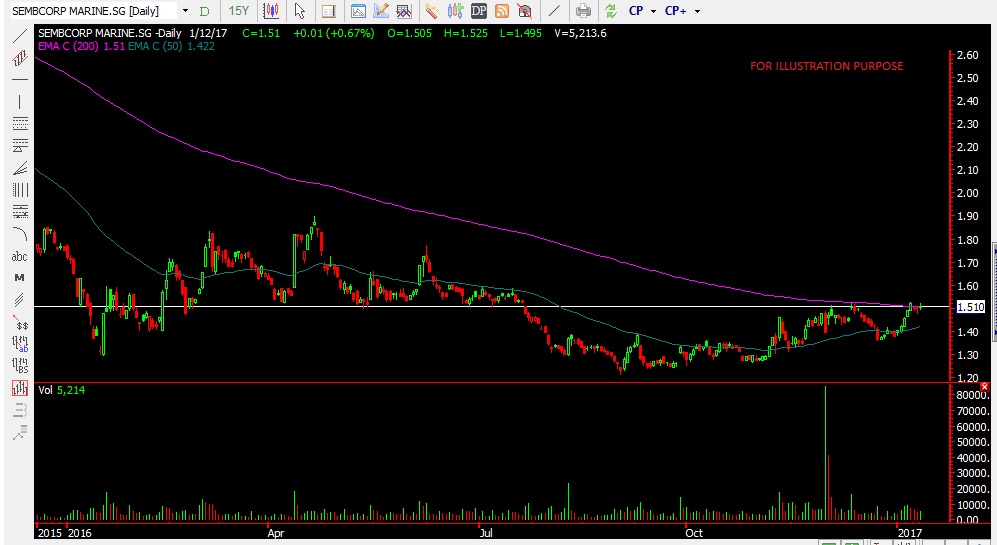Select the abc text annotation tool
Viewport: 997px width, 545px height.
[20, 256]
